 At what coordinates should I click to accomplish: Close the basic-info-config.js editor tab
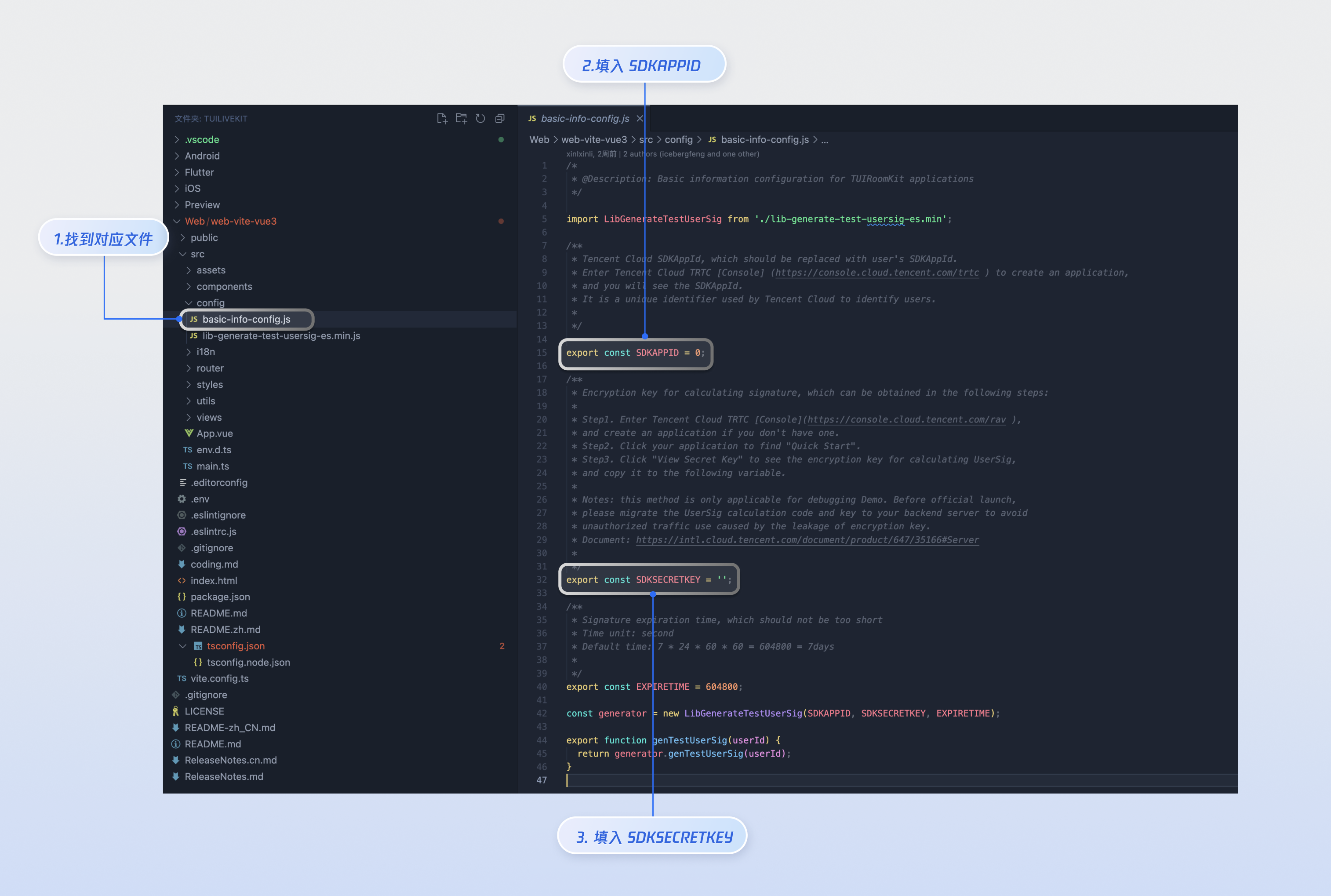click(x=640, y=118)
